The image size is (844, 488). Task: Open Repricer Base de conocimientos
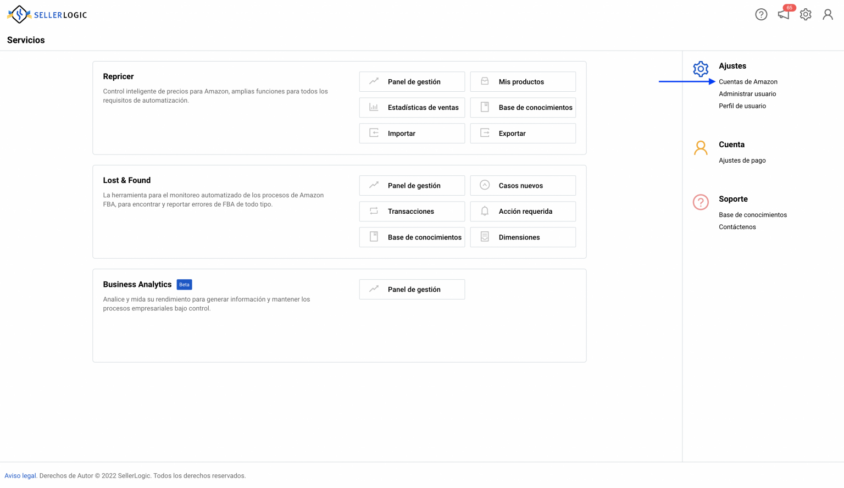[523, 108]
